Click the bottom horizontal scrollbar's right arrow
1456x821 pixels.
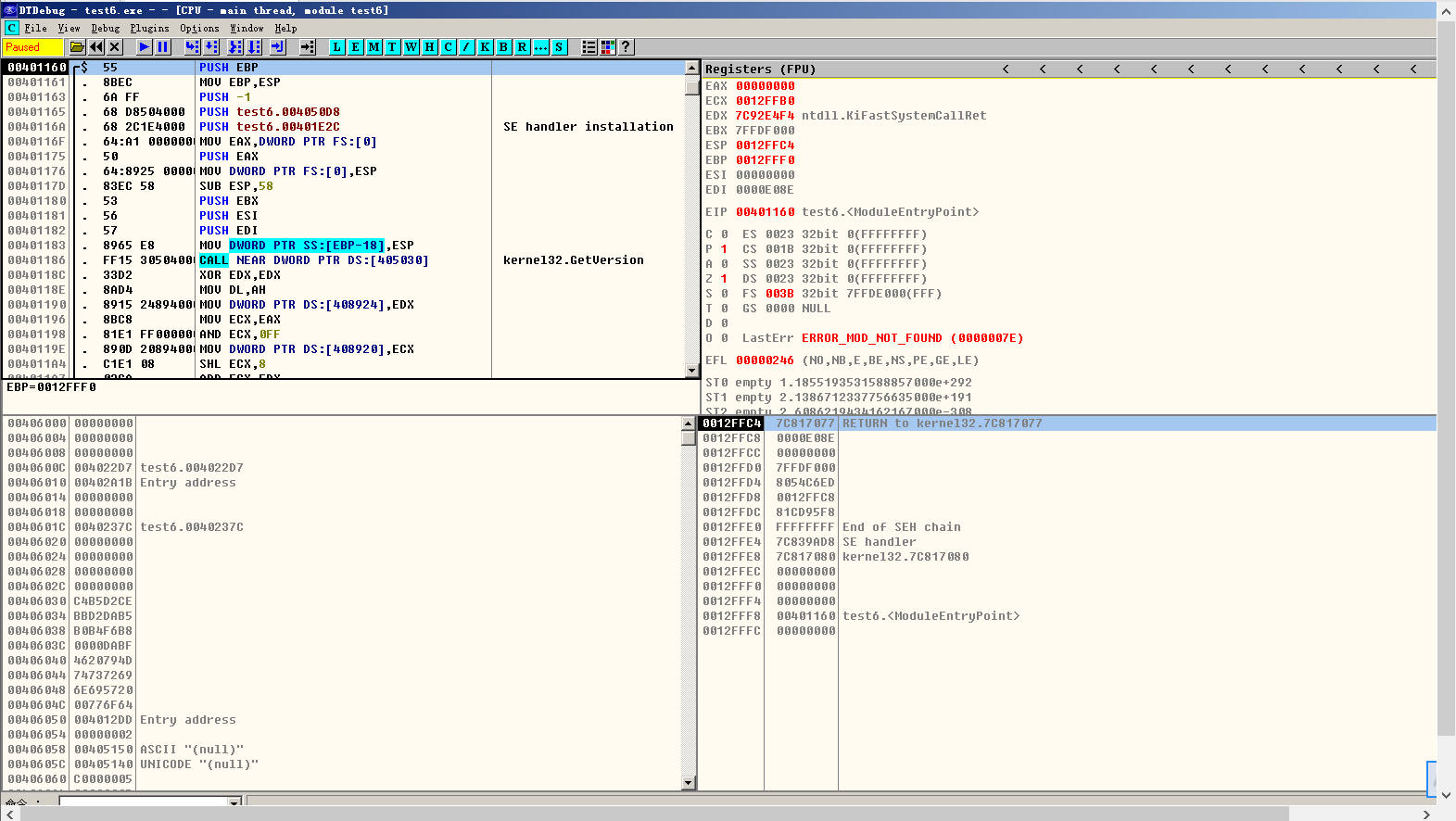pyautogui.click(x=1426, y=814)
